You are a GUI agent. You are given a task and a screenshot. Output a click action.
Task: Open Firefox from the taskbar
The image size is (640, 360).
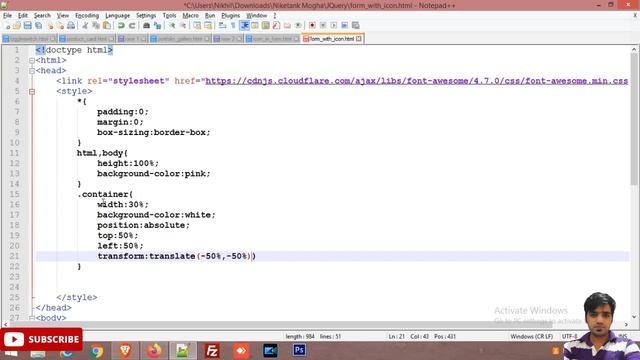(154, 351)
